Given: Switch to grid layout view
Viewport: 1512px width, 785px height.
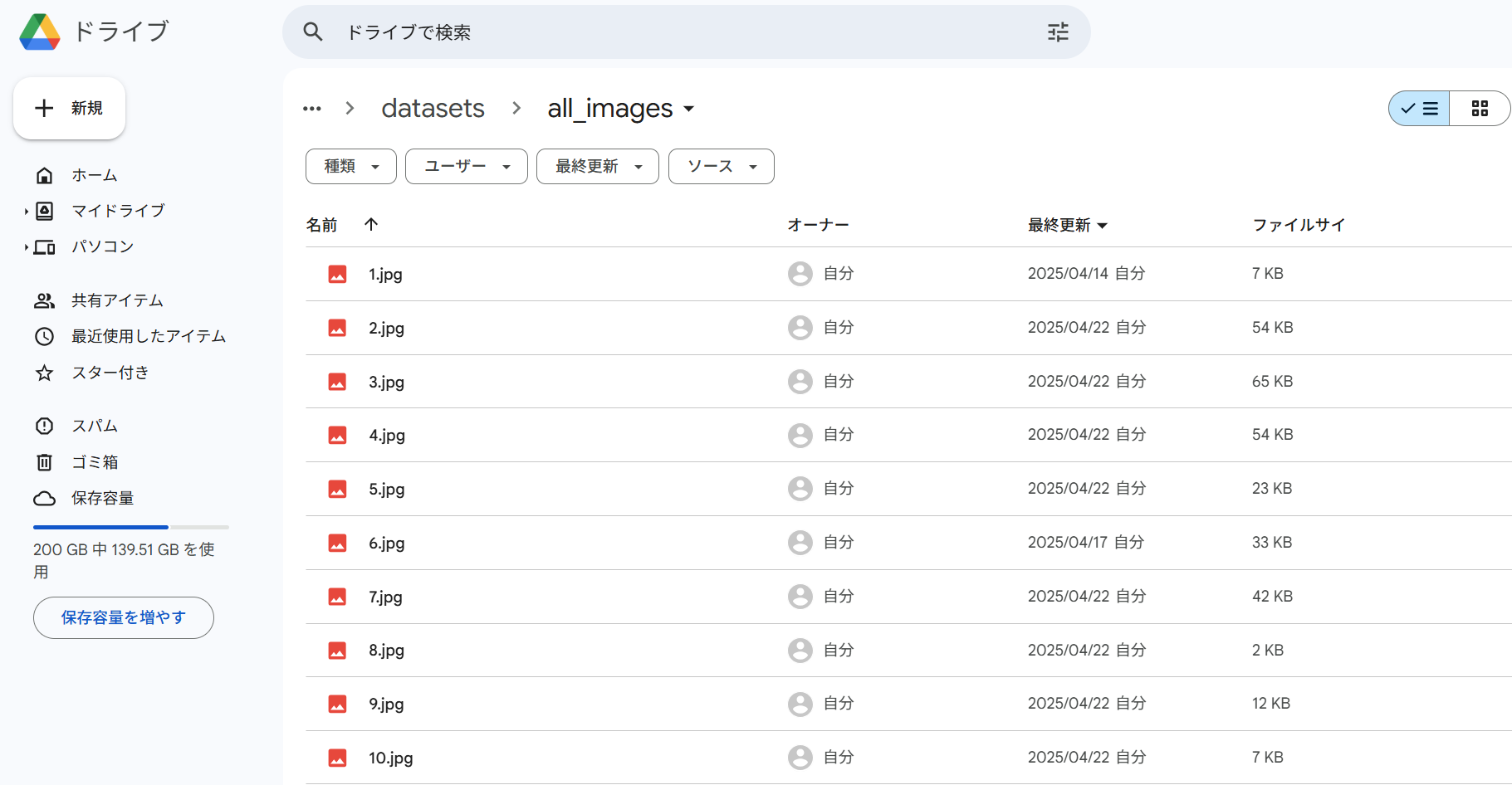Looking at the screenshot, I should [x=1480, y=109].
